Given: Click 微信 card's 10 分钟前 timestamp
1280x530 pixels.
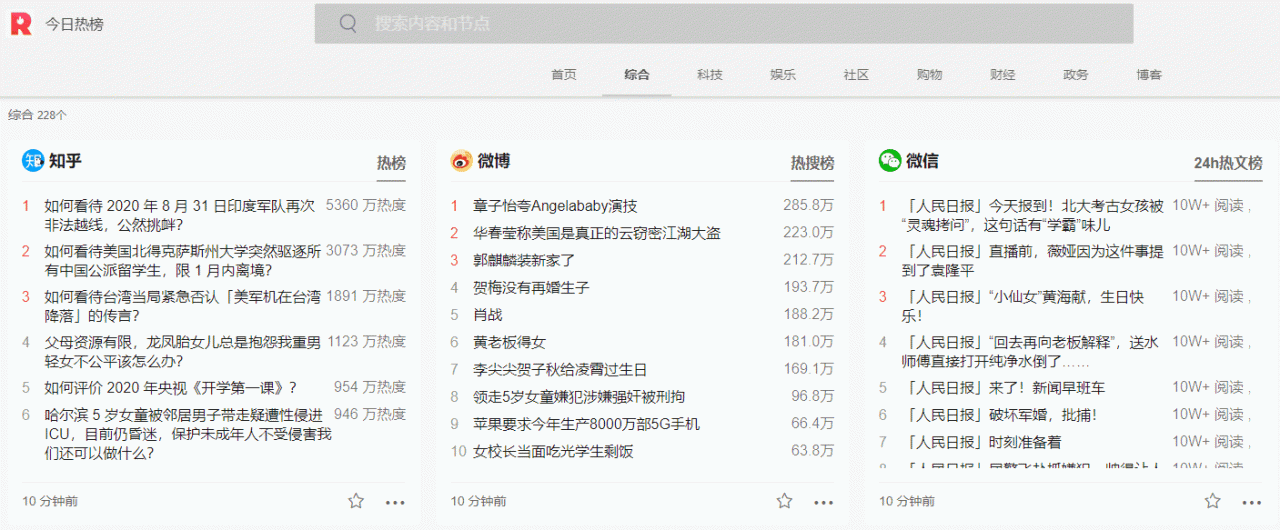Looking at the screenshot, I should tap(907, 501).
